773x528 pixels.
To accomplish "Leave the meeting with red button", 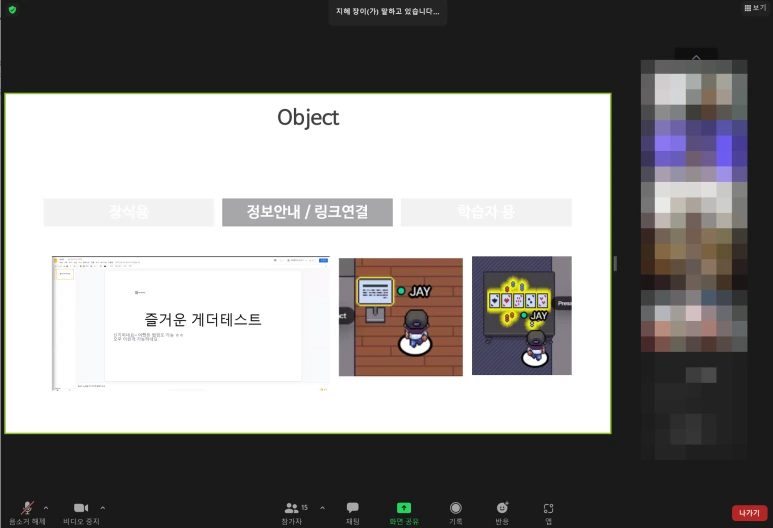I will click(x=749, y=513).
